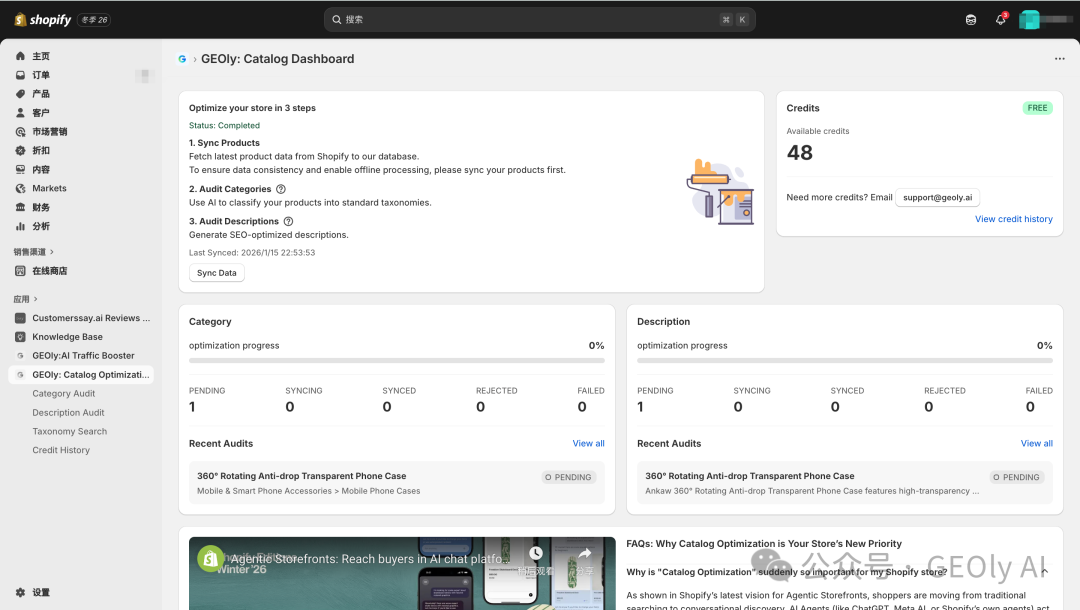1080x610 pixels.
Task: Click the GEOly app icon in breadcrumb
Action: [x=183, y=59]
